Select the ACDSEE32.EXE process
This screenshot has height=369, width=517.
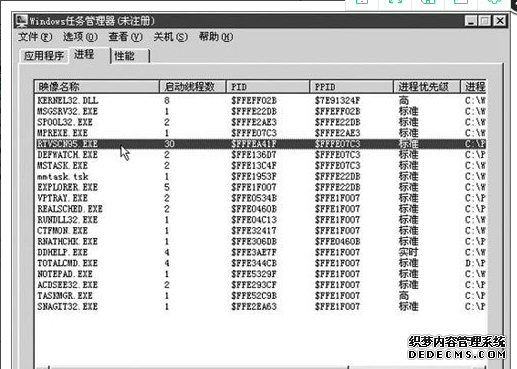click(261, 285)
